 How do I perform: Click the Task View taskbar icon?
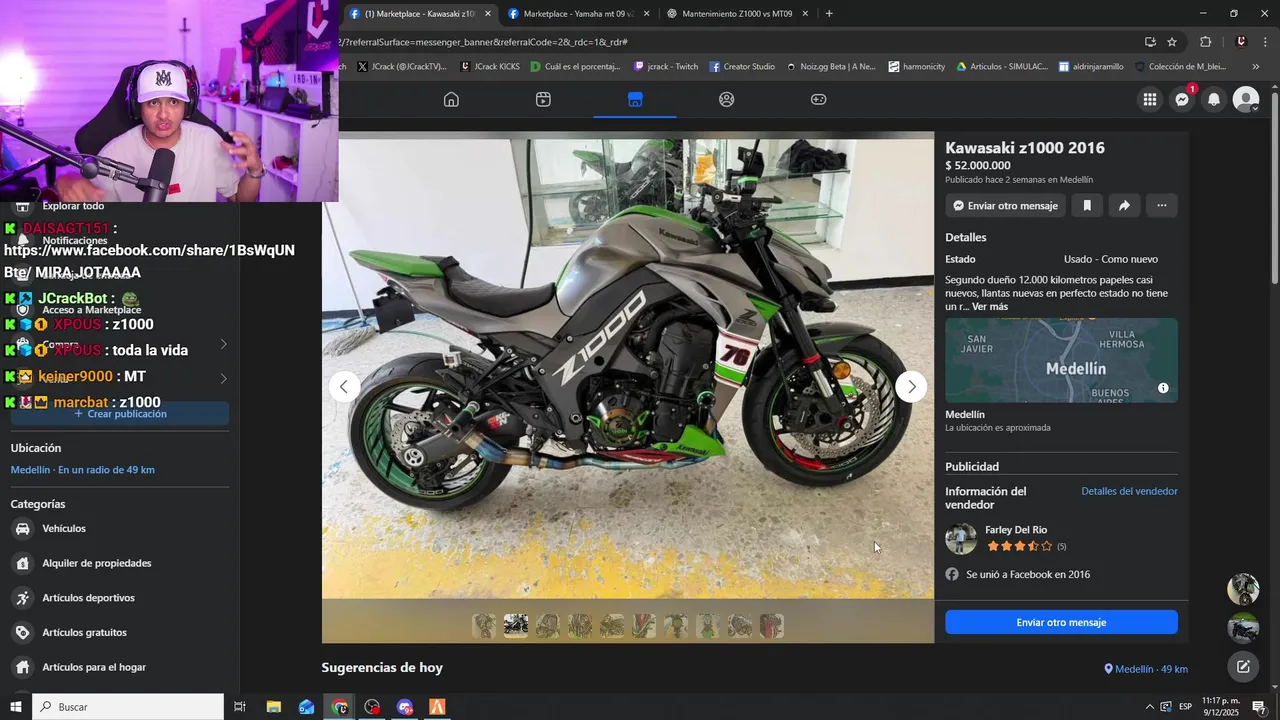point(240,707)
